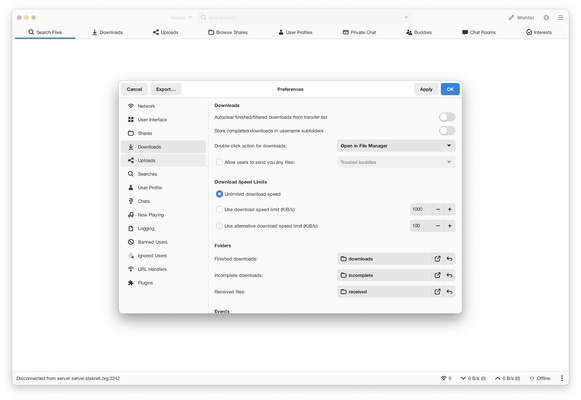Check Allow users to send you files
This screenshot has height=400, width=581.
219,162
